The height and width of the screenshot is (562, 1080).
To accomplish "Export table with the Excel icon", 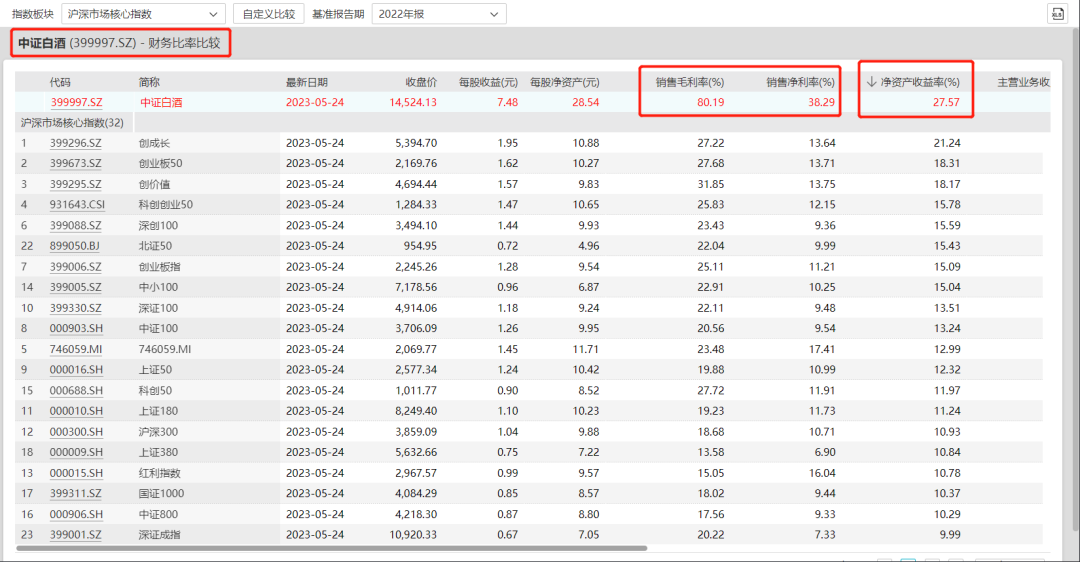I will 1057,14.
